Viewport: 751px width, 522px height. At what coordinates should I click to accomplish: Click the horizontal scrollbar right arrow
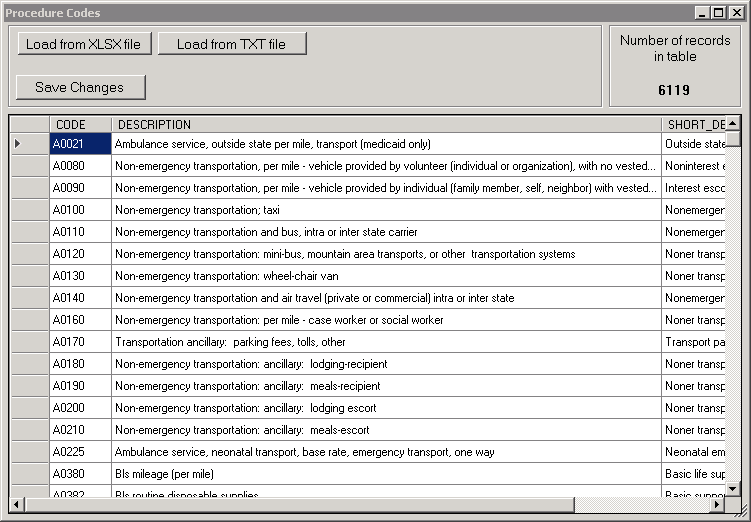(x=717, y=504)
